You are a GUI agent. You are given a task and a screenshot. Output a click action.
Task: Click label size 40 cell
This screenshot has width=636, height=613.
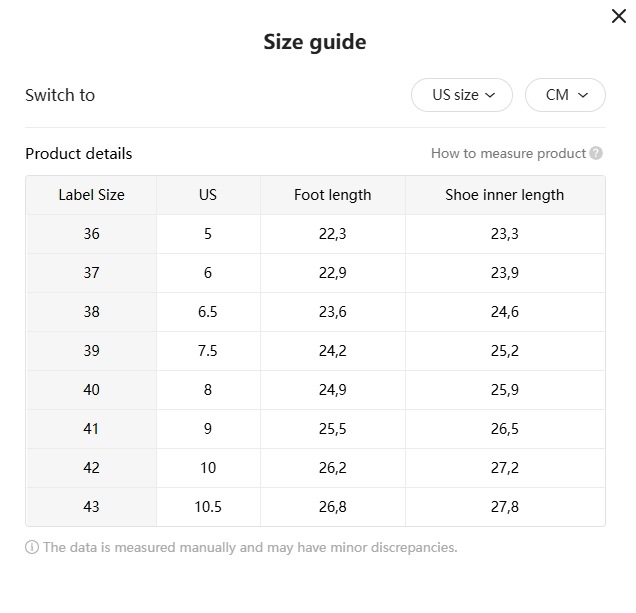[x=91, y=390]
